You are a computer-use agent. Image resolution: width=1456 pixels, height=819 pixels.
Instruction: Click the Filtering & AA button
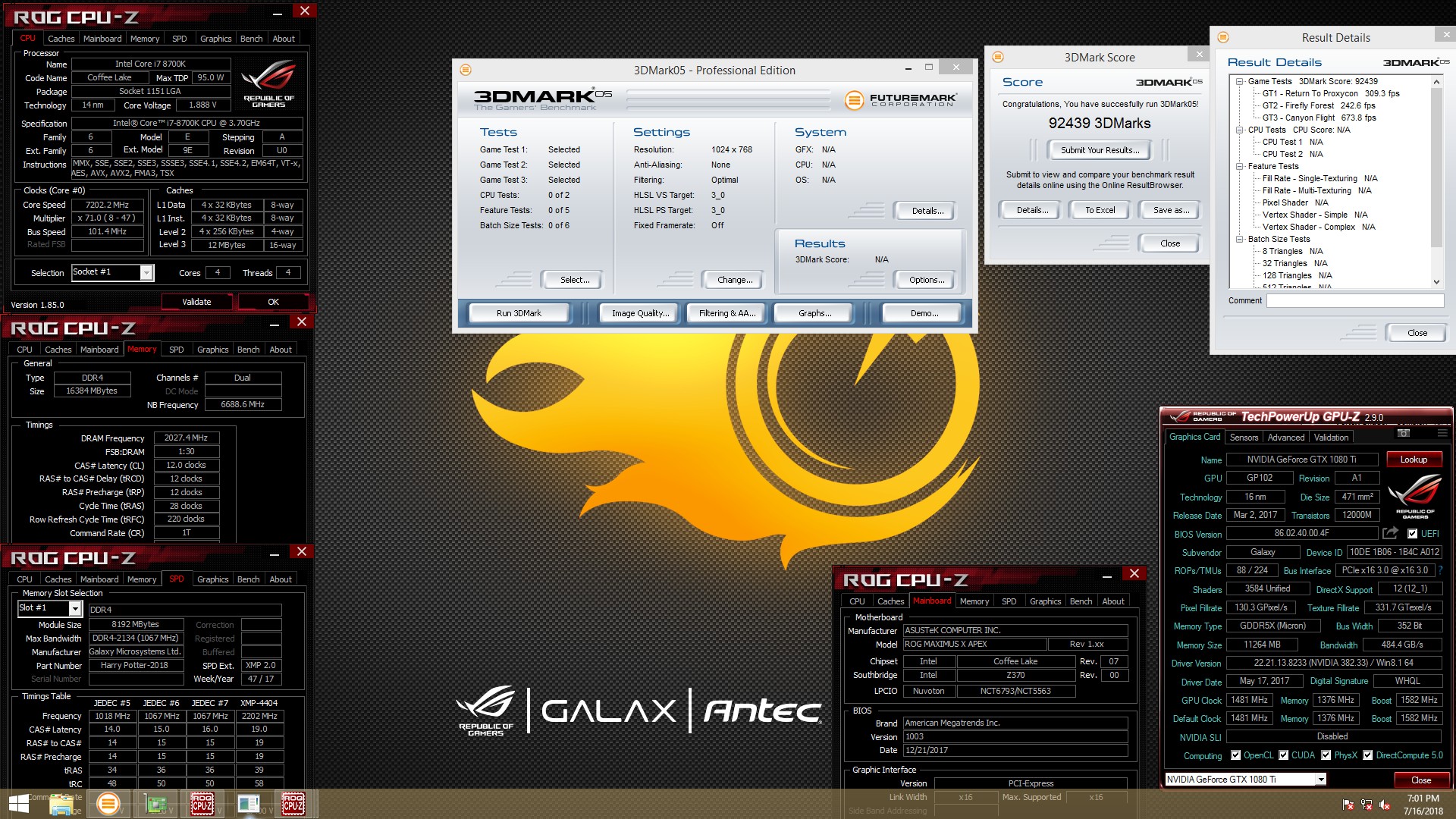(727, 313)
